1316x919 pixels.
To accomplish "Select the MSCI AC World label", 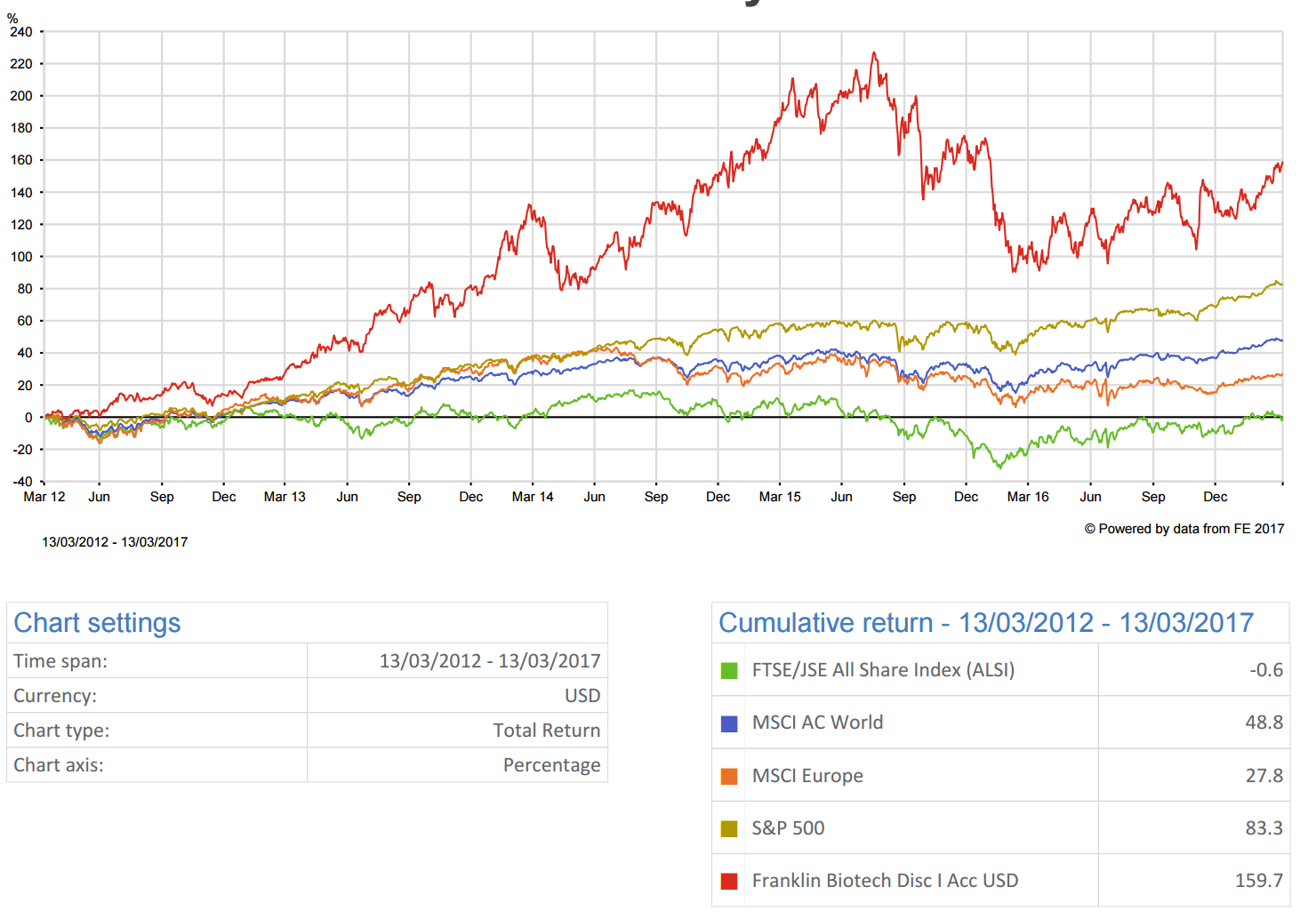I will coord(817,723).
